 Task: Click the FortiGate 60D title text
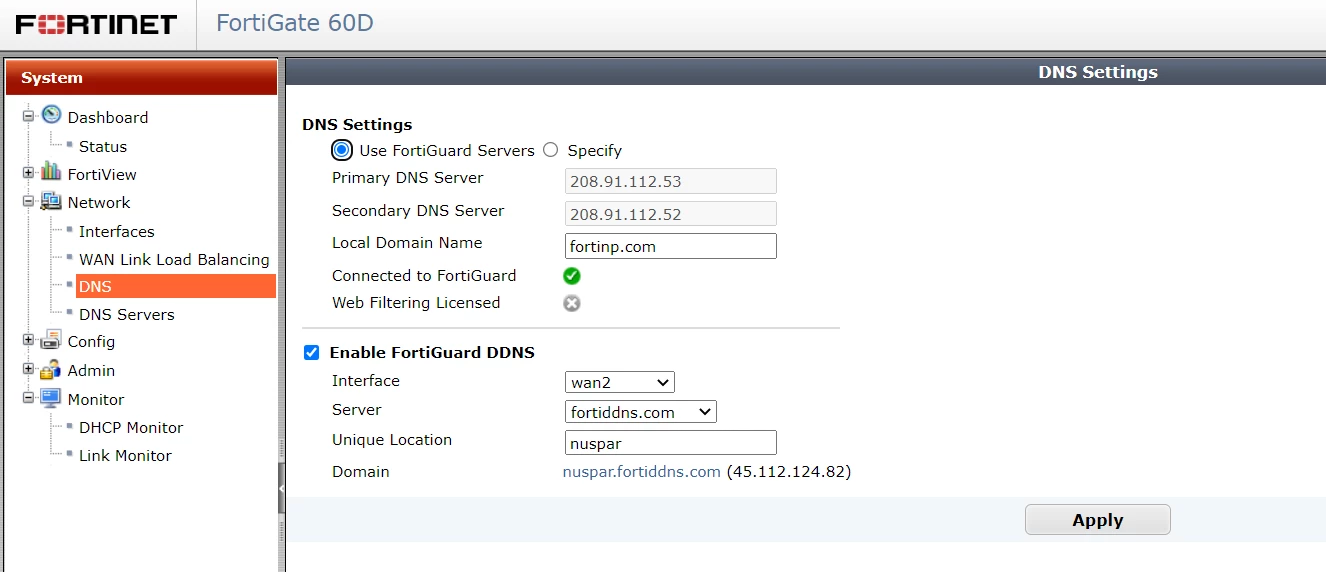[295, 22]
